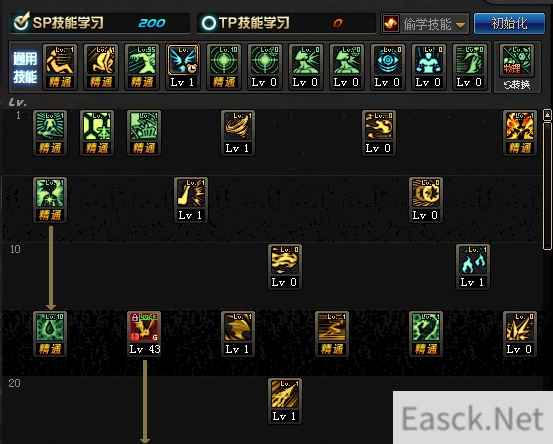This screenshot has height=444, width=553.
Task: Click the scrollbar up arrow
Action: pyautogui.click(x=547, y=115)
